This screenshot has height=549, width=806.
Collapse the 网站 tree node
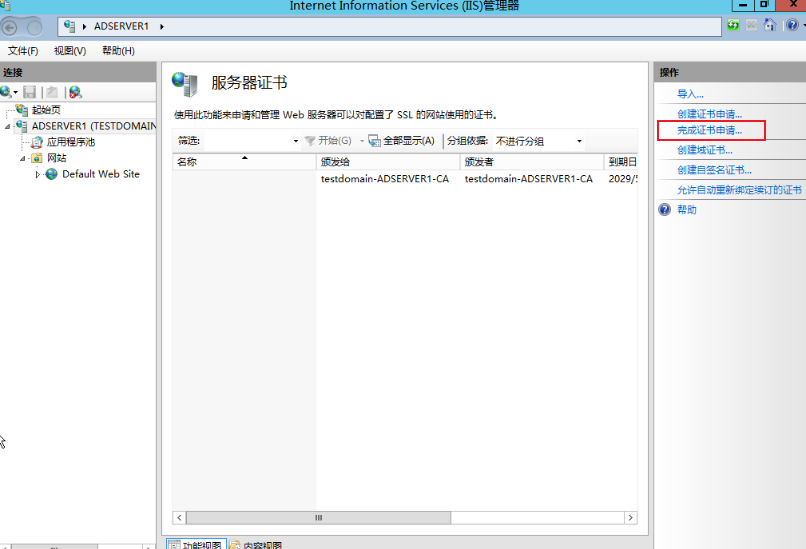click(23, 158)
